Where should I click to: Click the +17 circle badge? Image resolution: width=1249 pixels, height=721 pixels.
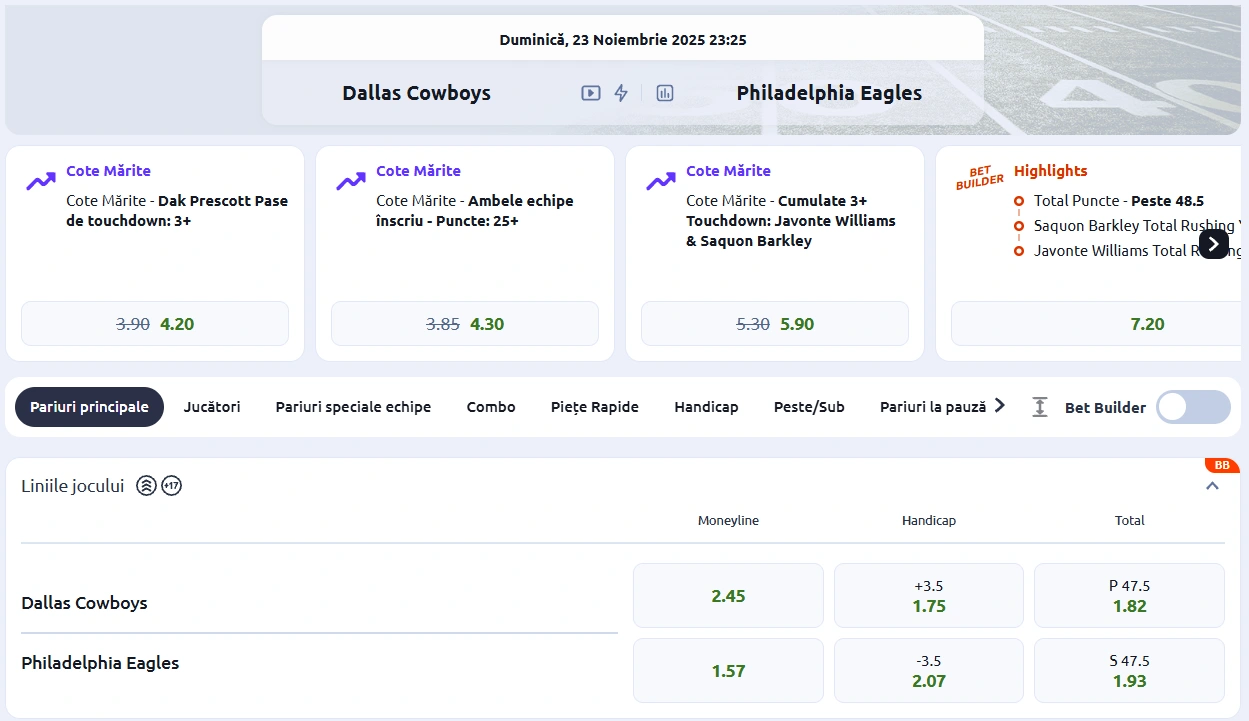point(172,486)
